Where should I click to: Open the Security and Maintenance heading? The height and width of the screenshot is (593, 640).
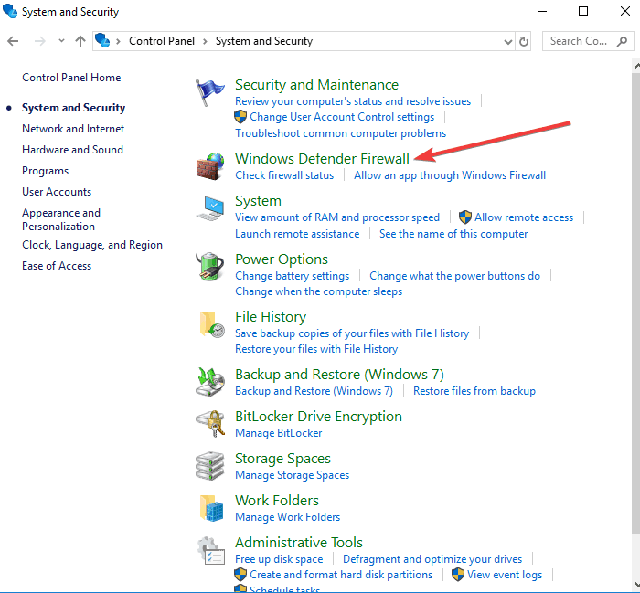(317, 85)
